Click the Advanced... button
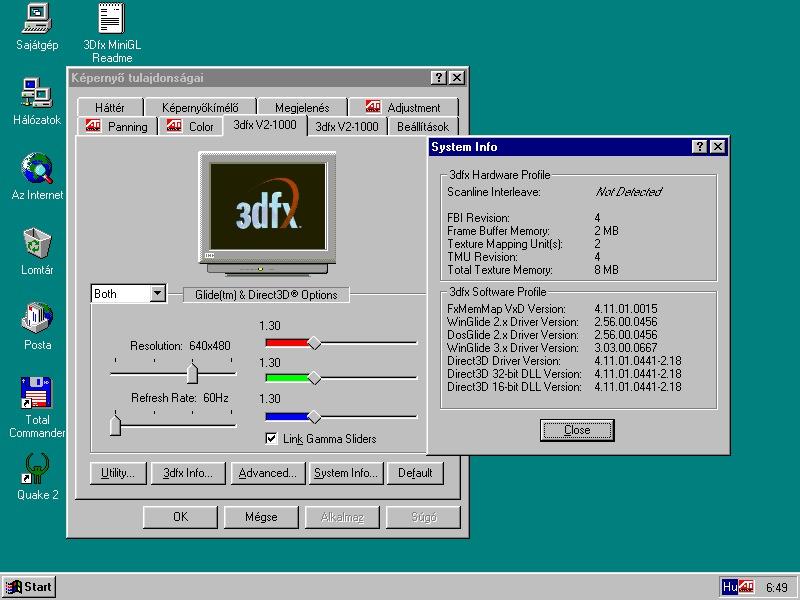 [268, 473]
